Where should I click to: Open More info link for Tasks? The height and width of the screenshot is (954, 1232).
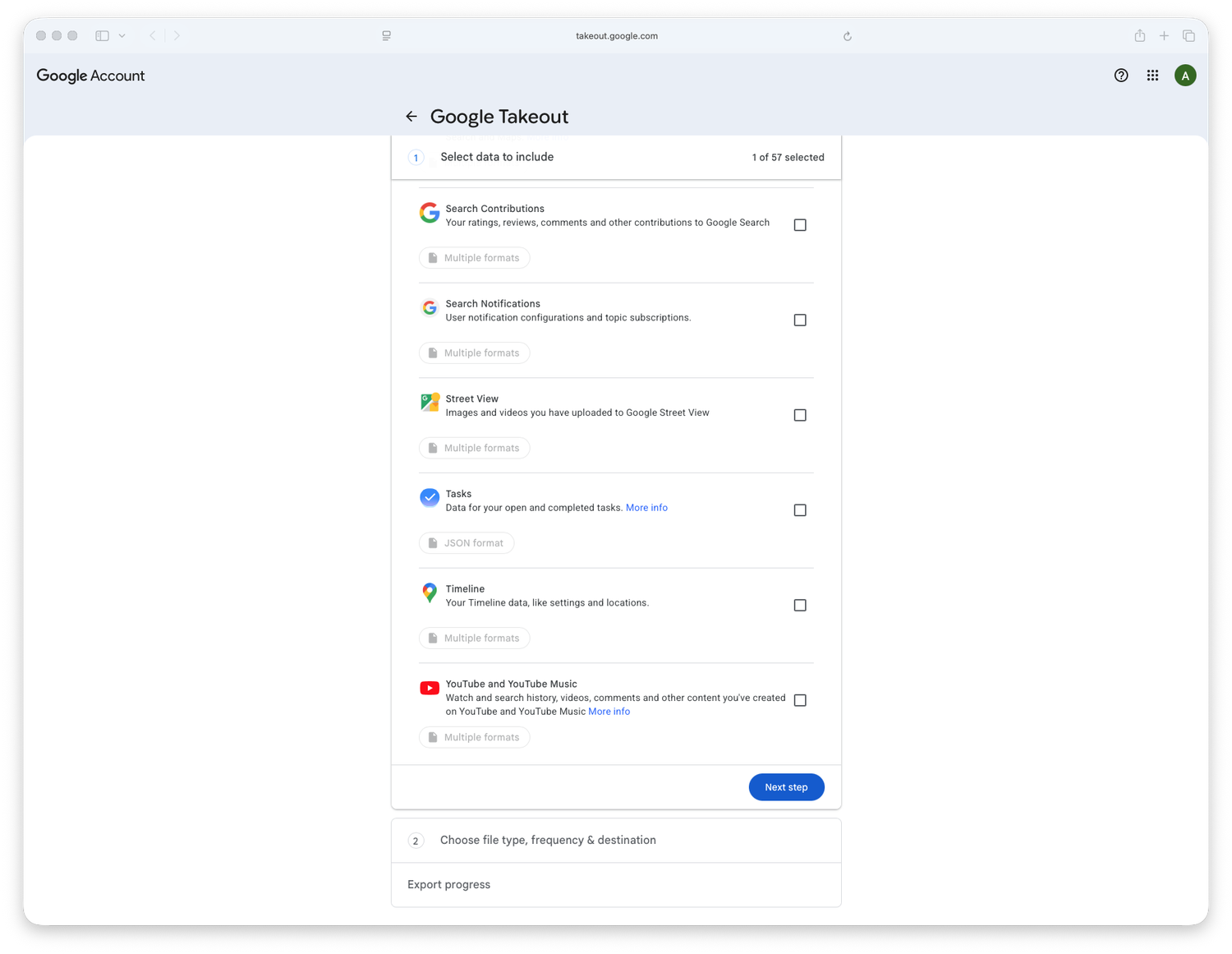click(647, 508)
